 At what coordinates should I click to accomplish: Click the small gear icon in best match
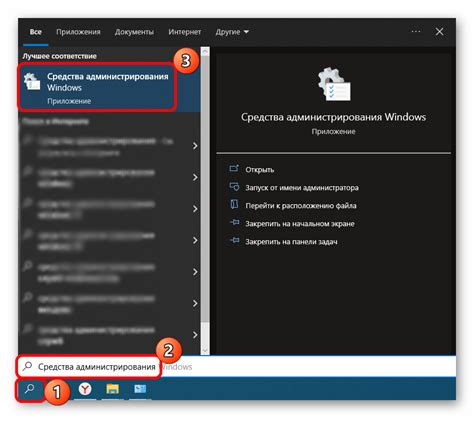tap(32, 81)
